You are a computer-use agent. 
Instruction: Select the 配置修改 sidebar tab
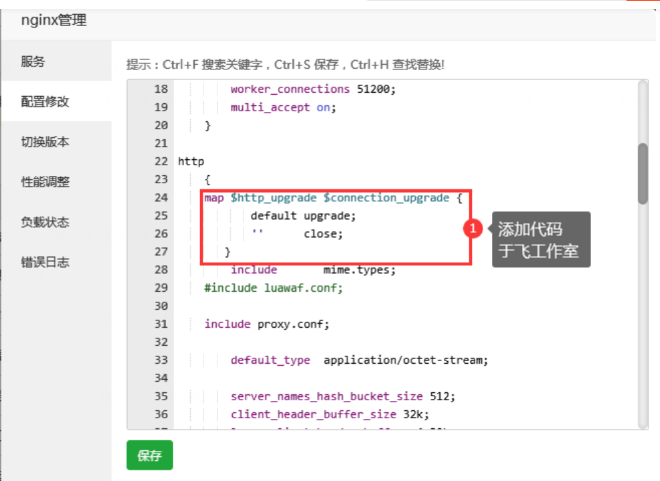[x=46, y=101]
